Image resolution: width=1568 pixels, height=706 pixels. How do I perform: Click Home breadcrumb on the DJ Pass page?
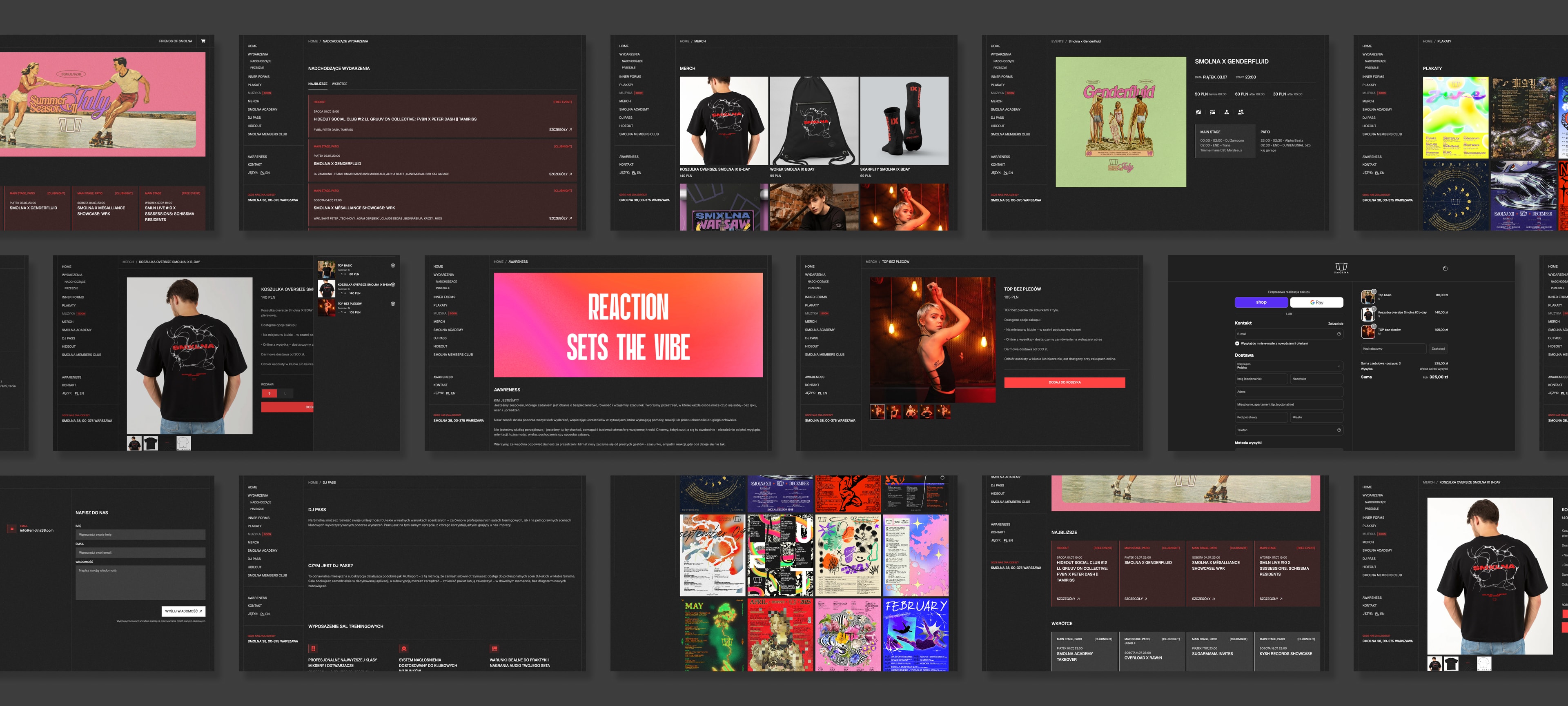[313, 483]
